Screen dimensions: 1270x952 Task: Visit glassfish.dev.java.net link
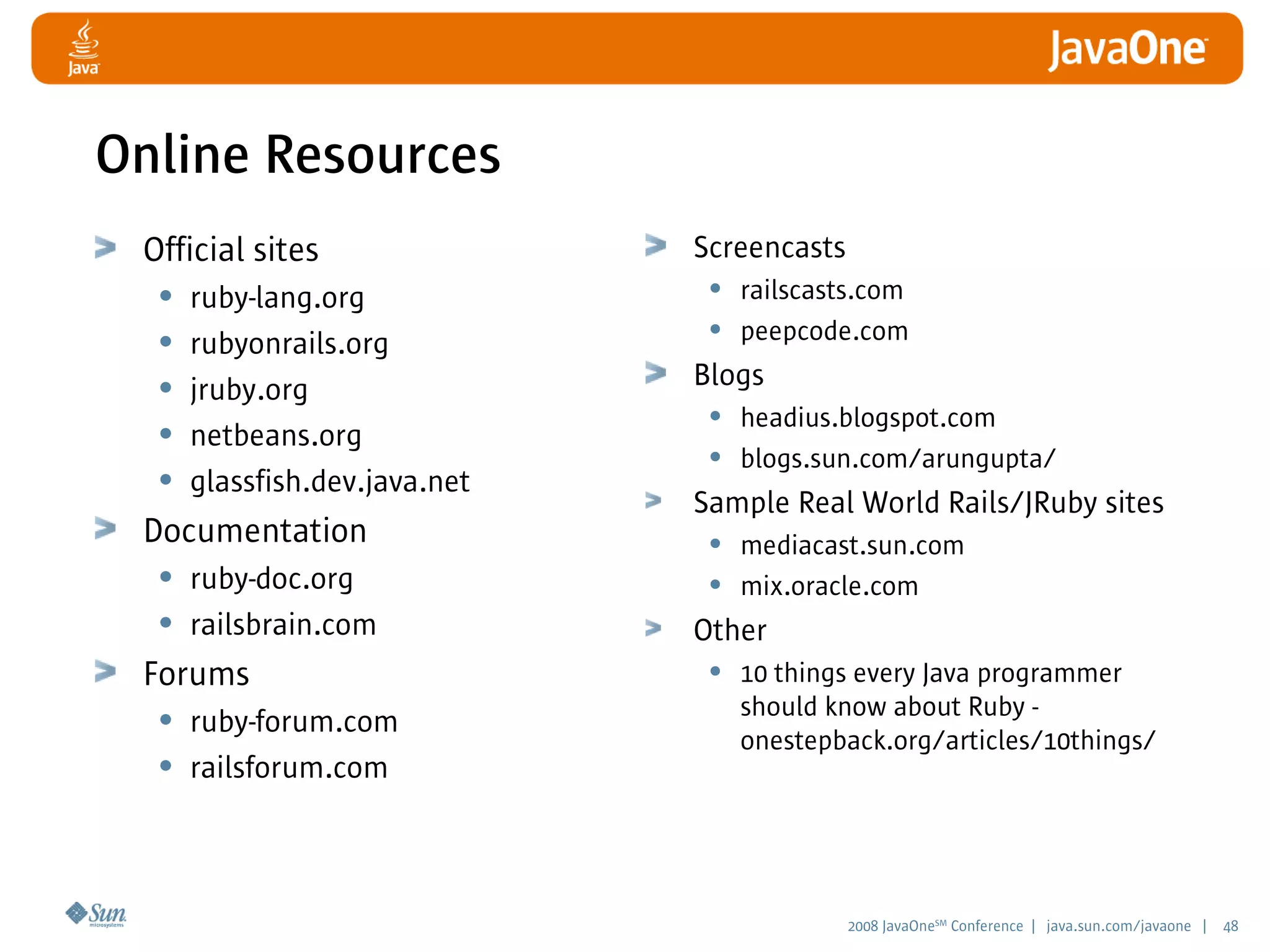[330, 482]
